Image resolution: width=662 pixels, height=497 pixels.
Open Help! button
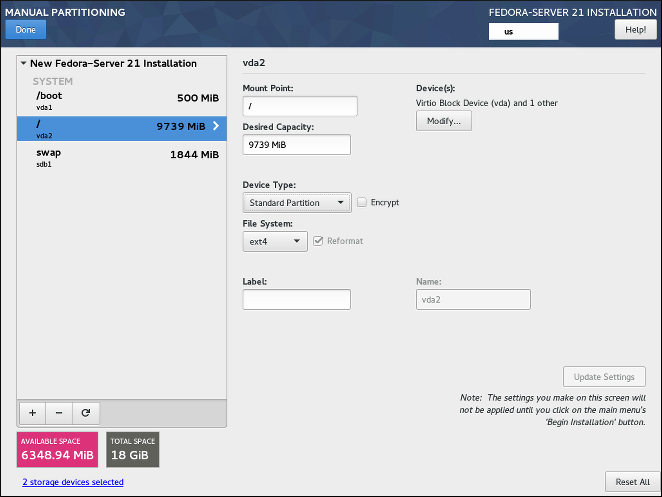(x=635, y=30)
